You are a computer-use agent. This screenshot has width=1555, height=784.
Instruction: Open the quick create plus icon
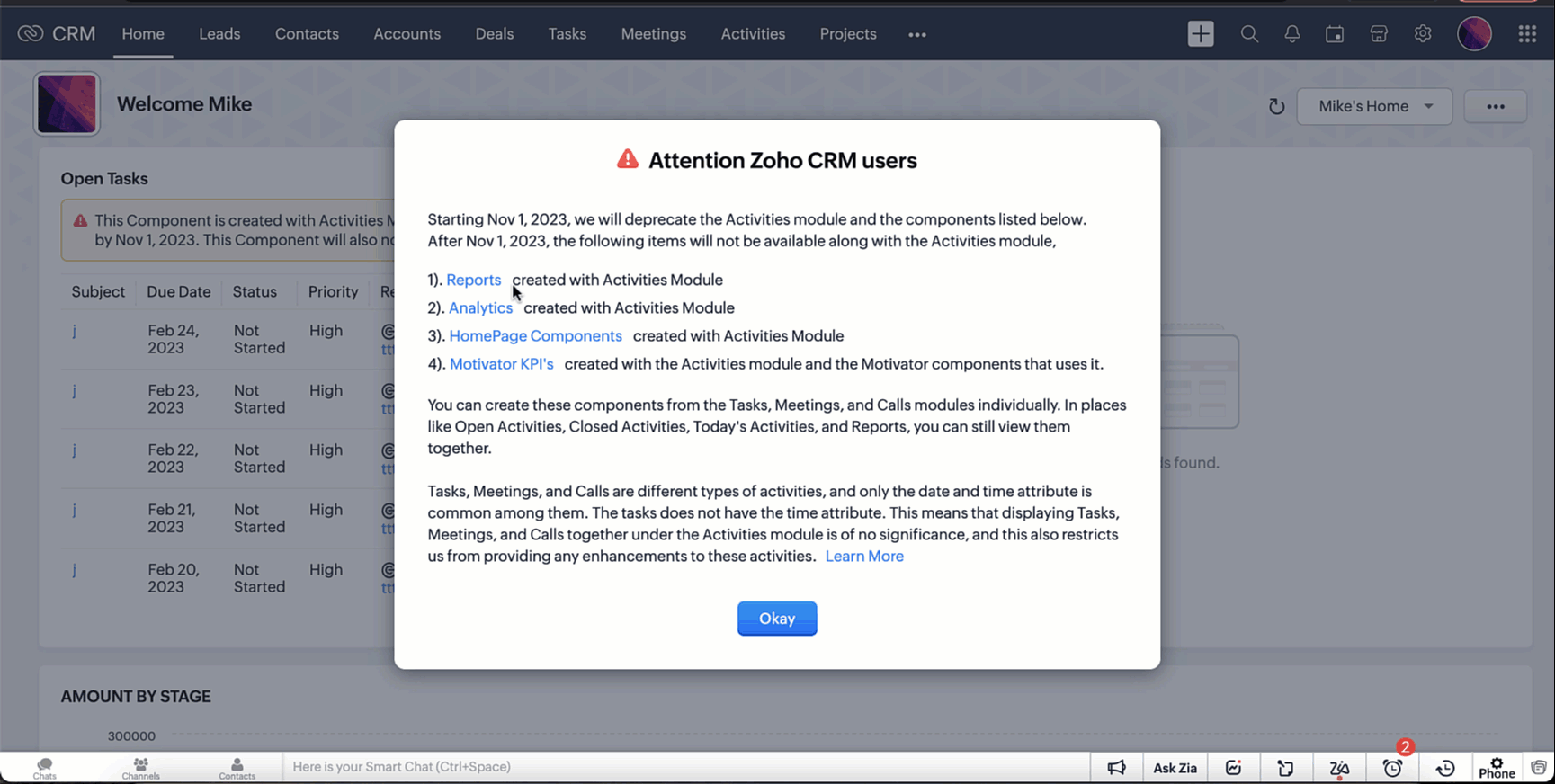pos(1201,34)
